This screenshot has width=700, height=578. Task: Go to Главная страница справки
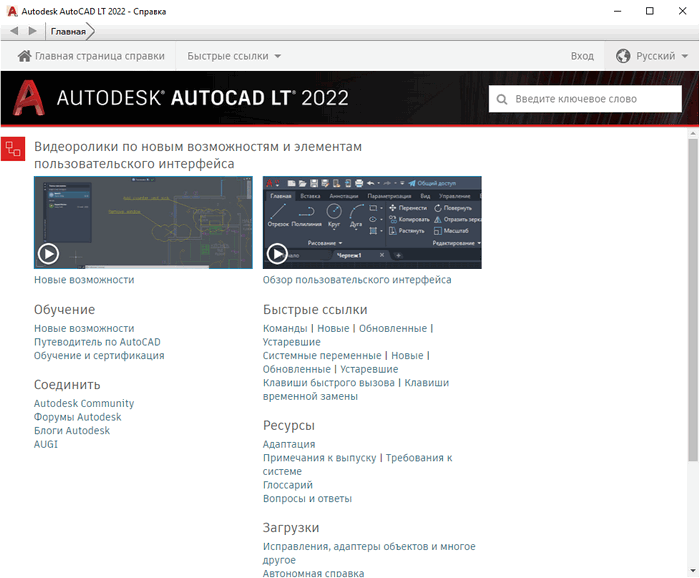(x=91, y=56)
